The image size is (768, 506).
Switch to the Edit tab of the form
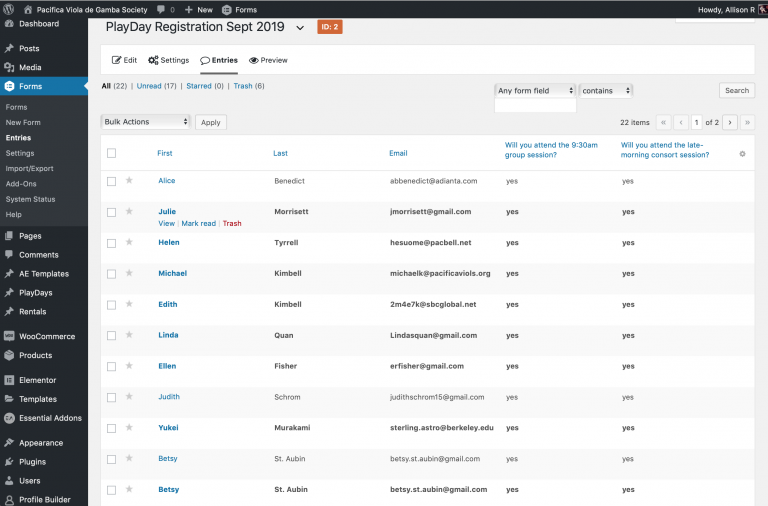(124, 60)
